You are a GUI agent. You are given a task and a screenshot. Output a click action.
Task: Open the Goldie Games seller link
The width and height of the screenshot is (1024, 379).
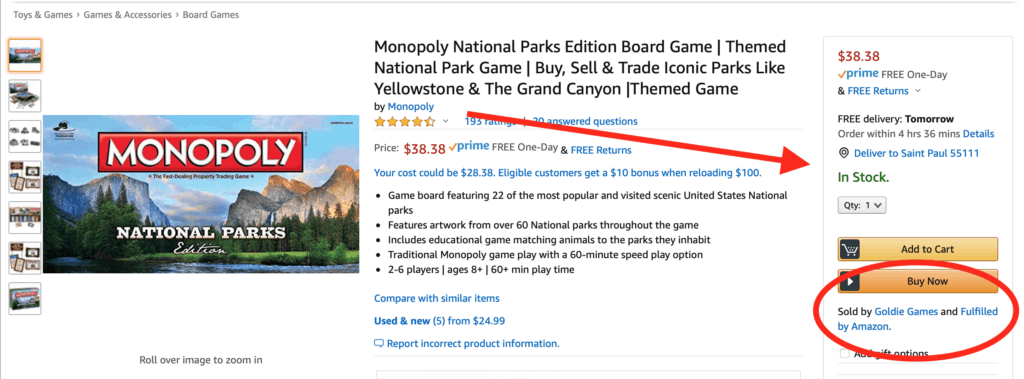click(906, 312)
